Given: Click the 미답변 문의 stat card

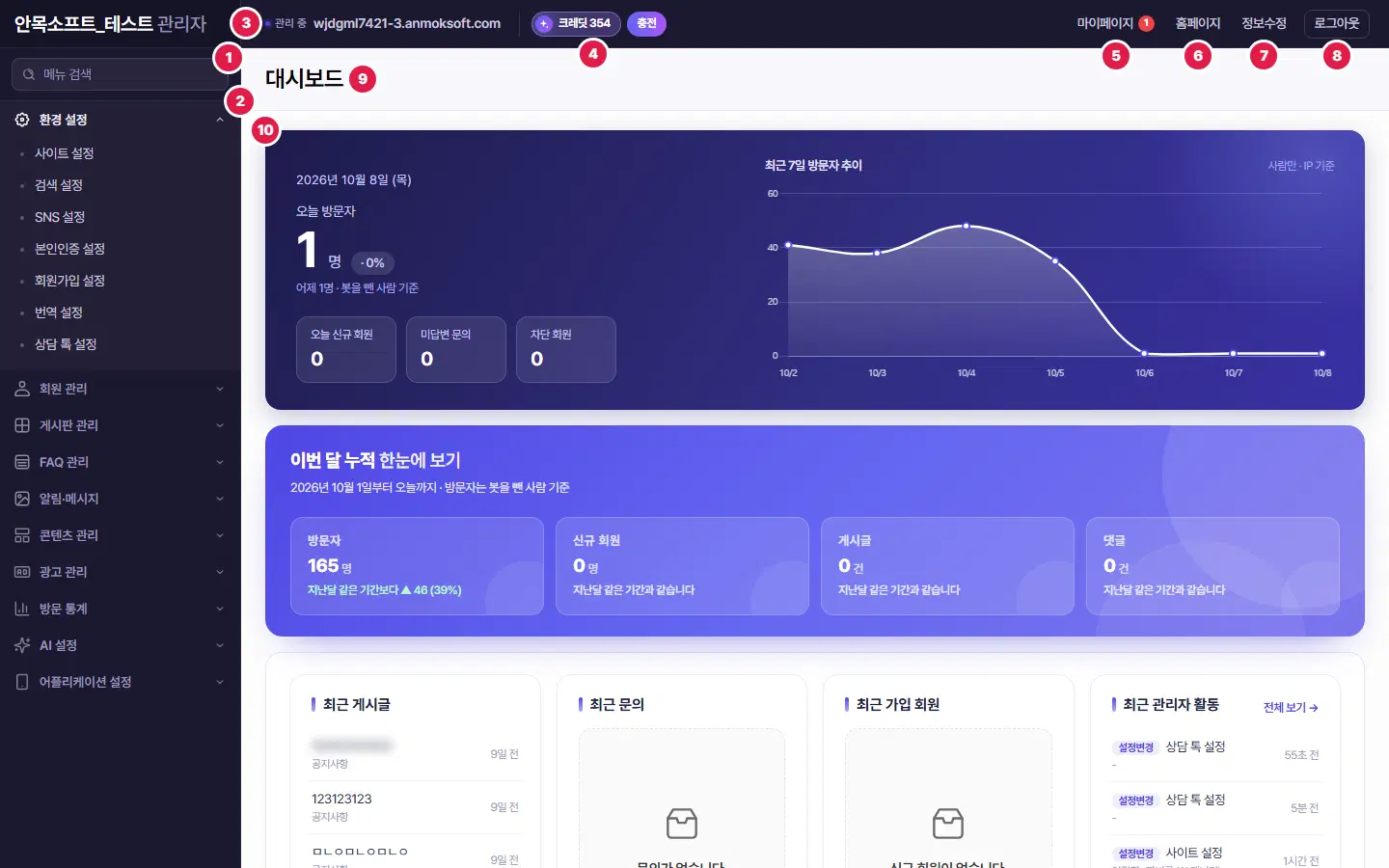Looking at the screenshot, I should click(x=456, y=349).
